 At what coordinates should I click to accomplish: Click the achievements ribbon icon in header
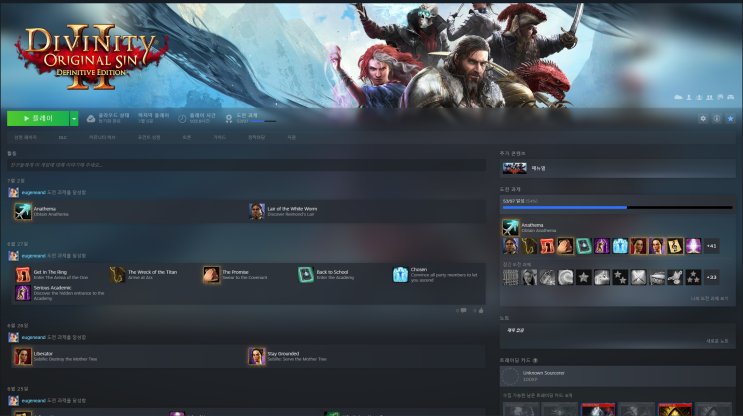pyautogui.click(x=229, y=118)
